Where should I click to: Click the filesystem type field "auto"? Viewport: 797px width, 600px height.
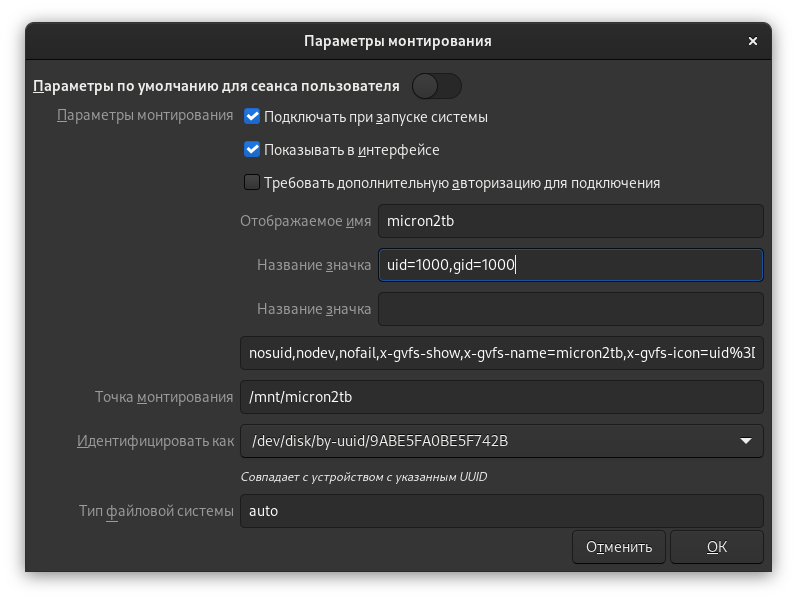(501, 511)
